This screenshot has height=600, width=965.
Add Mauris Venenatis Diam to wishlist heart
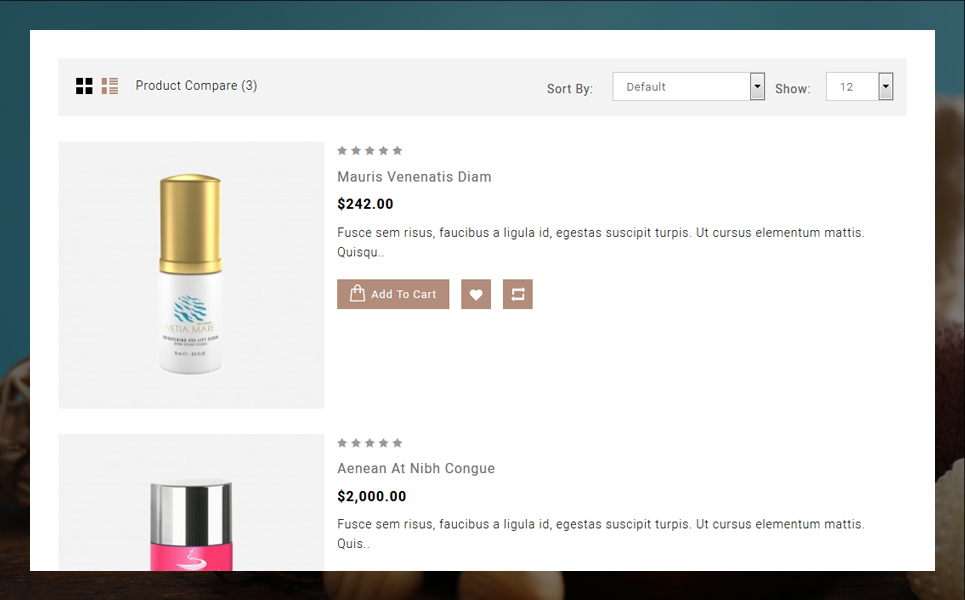[x=476, y=294]
